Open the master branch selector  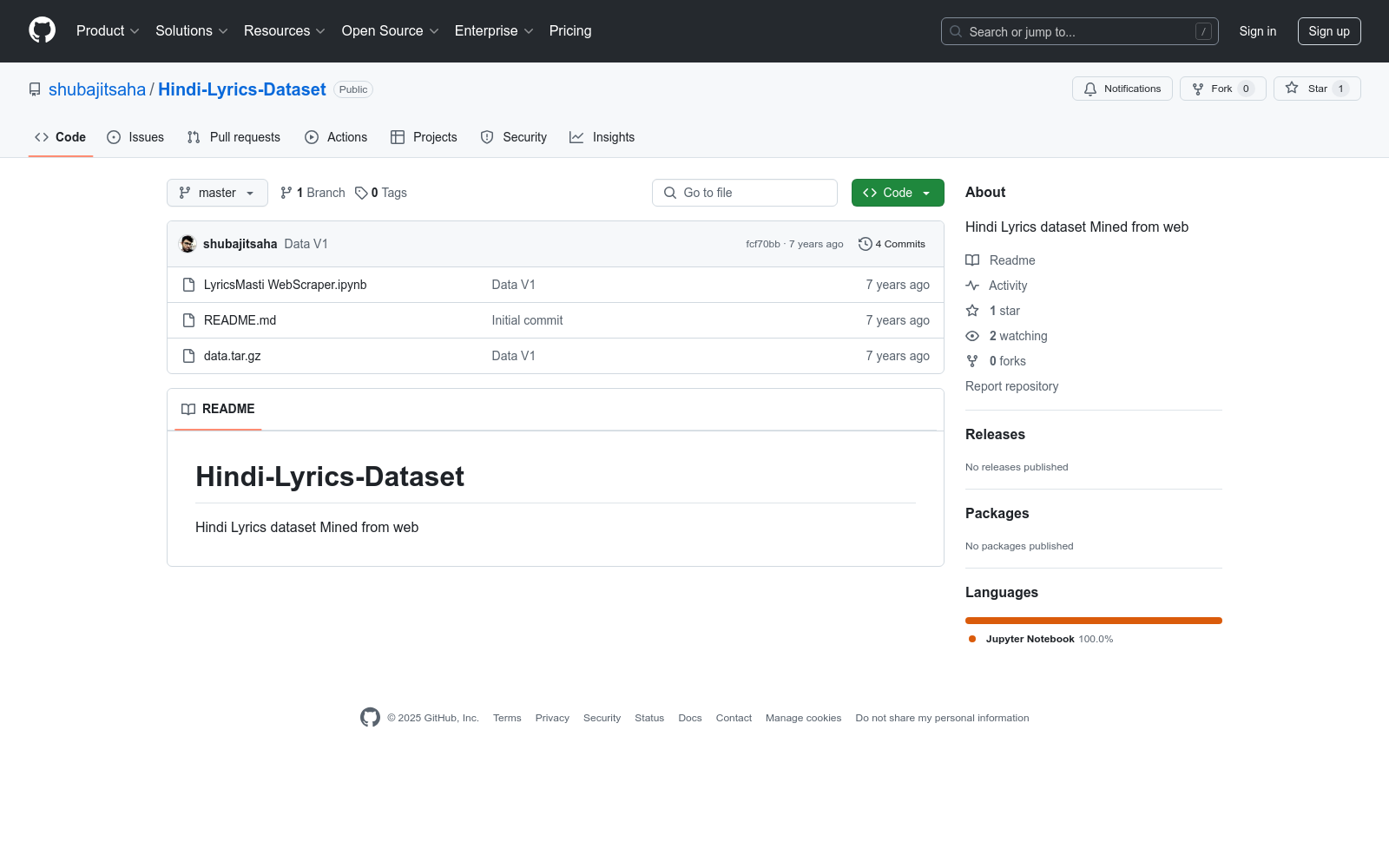click(x=217, y=193)
